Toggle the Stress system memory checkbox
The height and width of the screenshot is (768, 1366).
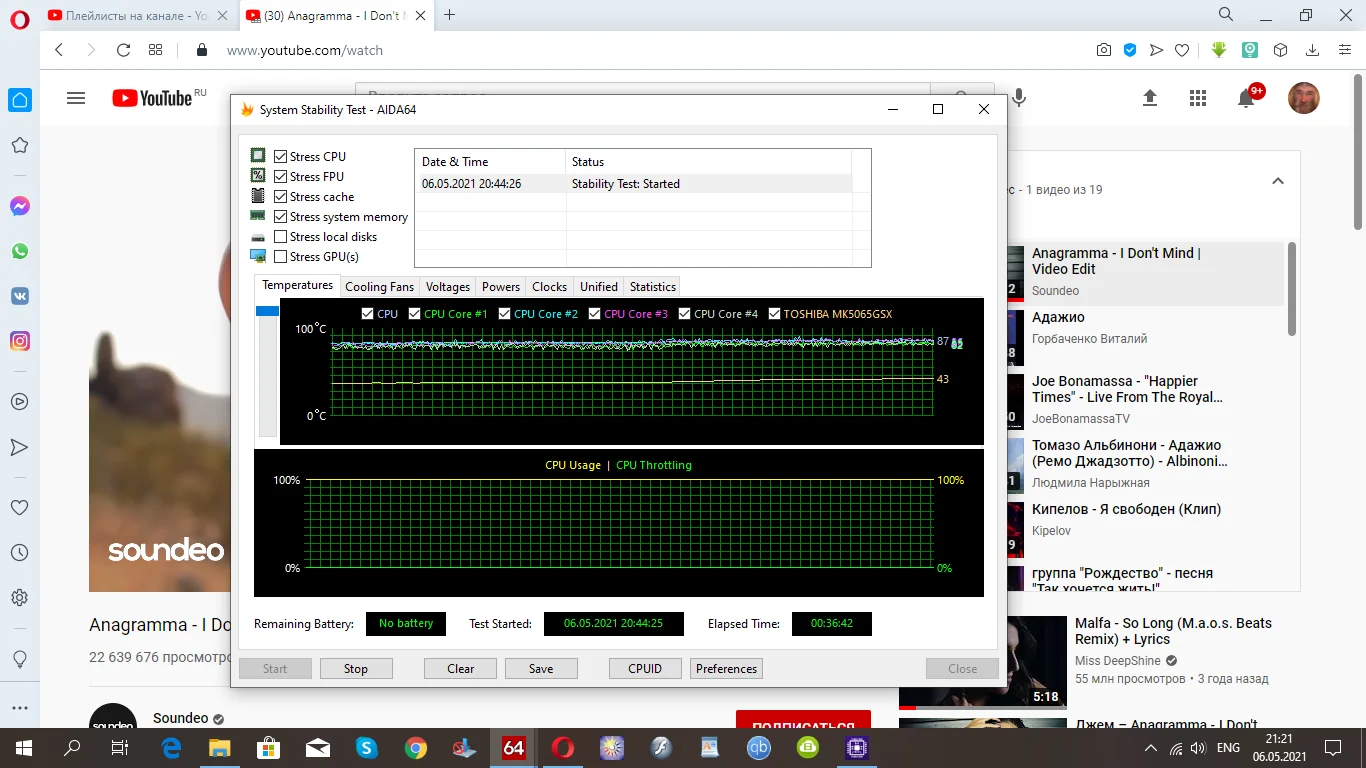pyautogui.click(x=281, y=217)
